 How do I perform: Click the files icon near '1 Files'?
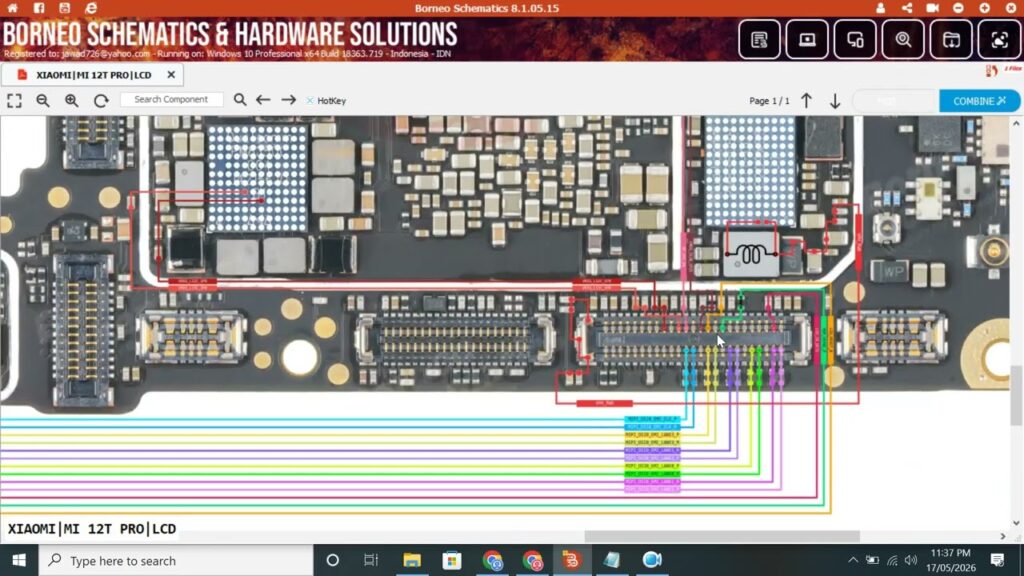pyautogui.click(x=992, y=71)
